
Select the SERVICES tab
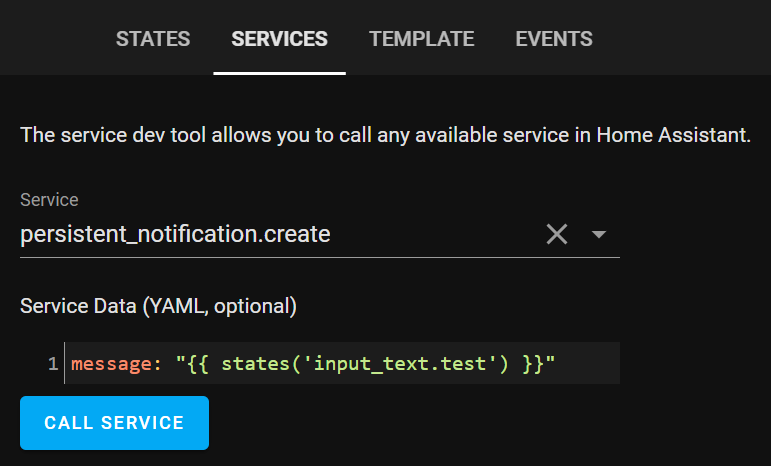[x=279, y=39]
